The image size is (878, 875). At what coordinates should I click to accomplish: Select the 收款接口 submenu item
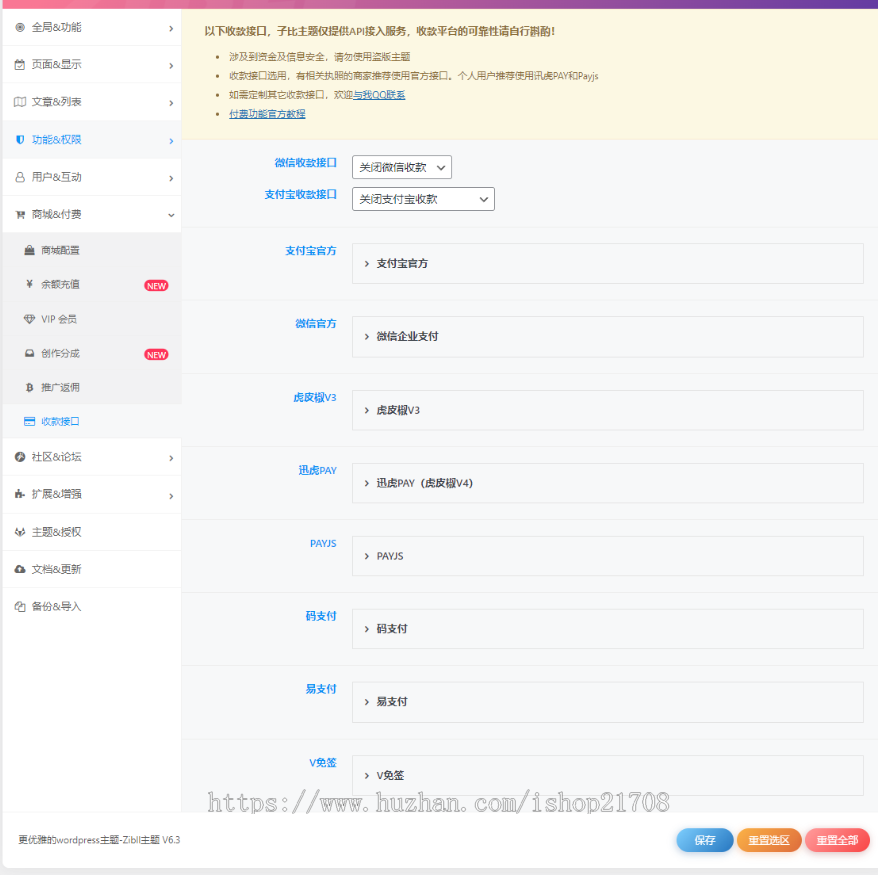click(x=92, y=422)
